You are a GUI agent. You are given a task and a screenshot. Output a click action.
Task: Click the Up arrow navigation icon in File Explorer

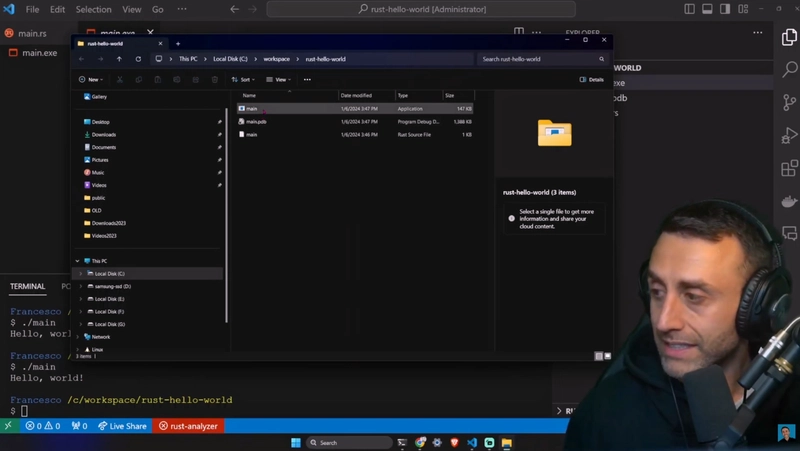119,59
